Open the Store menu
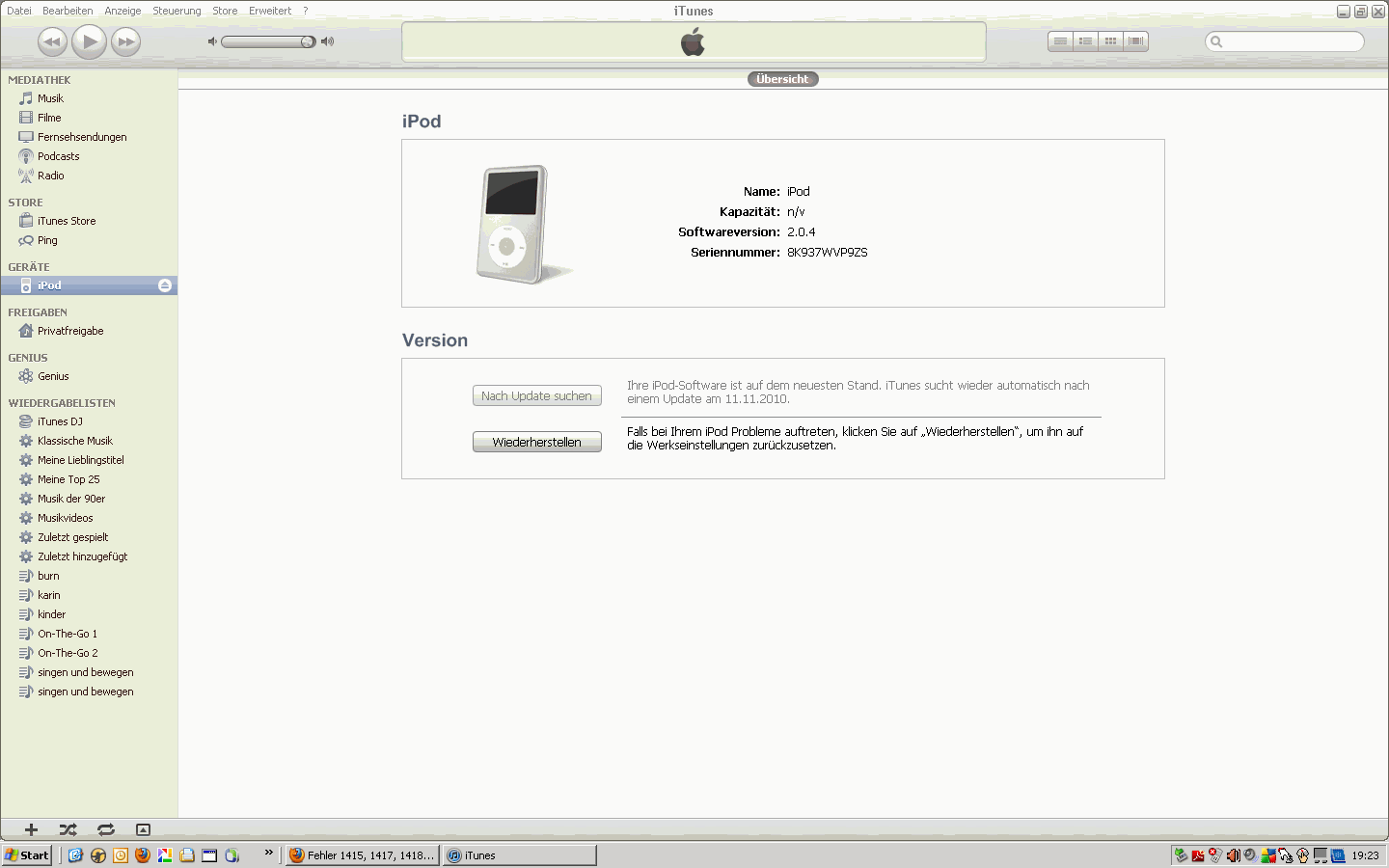Screen dimensions: 1389x868 point(225,11)
